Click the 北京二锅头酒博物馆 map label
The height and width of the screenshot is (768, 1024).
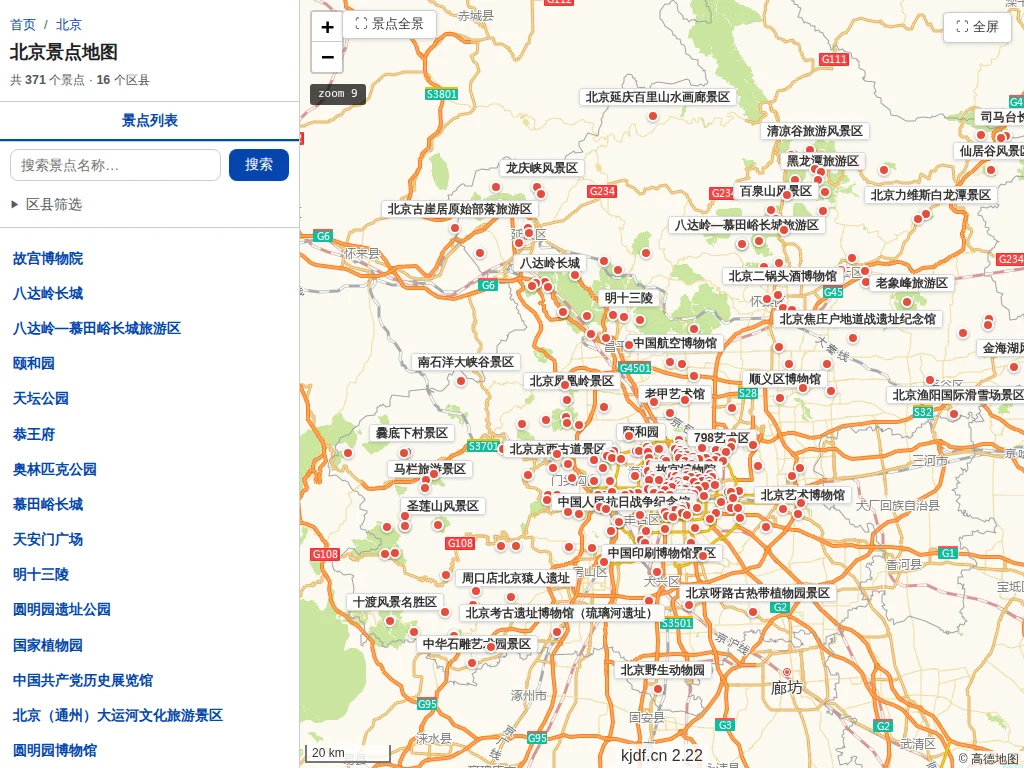point(782,276)
